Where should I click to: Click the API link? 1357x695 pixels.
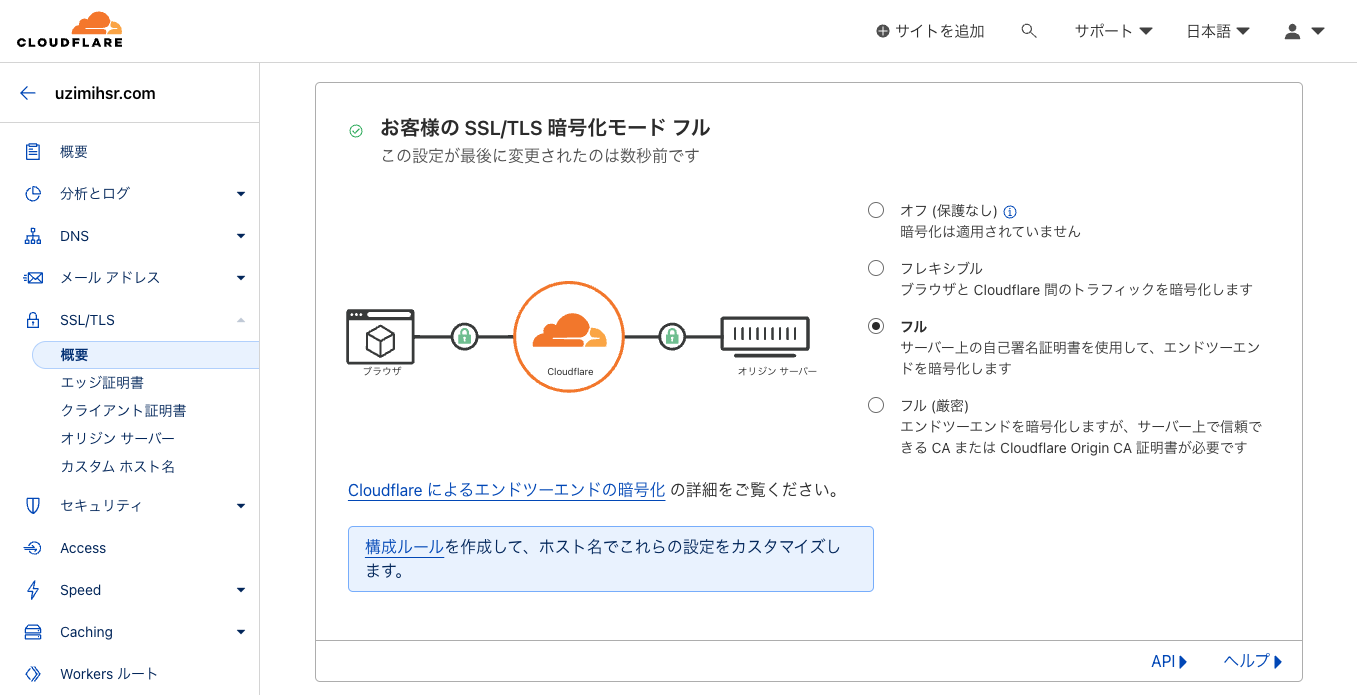[1169, 661]
